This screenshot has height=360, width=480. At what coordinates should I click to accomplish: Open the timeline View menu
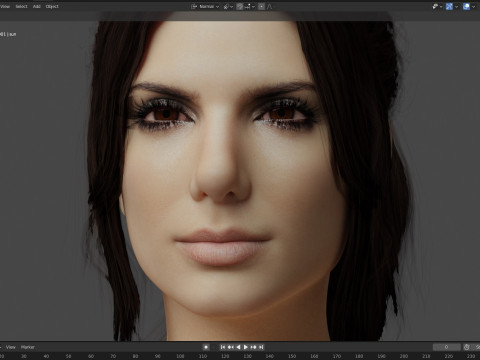10,347
